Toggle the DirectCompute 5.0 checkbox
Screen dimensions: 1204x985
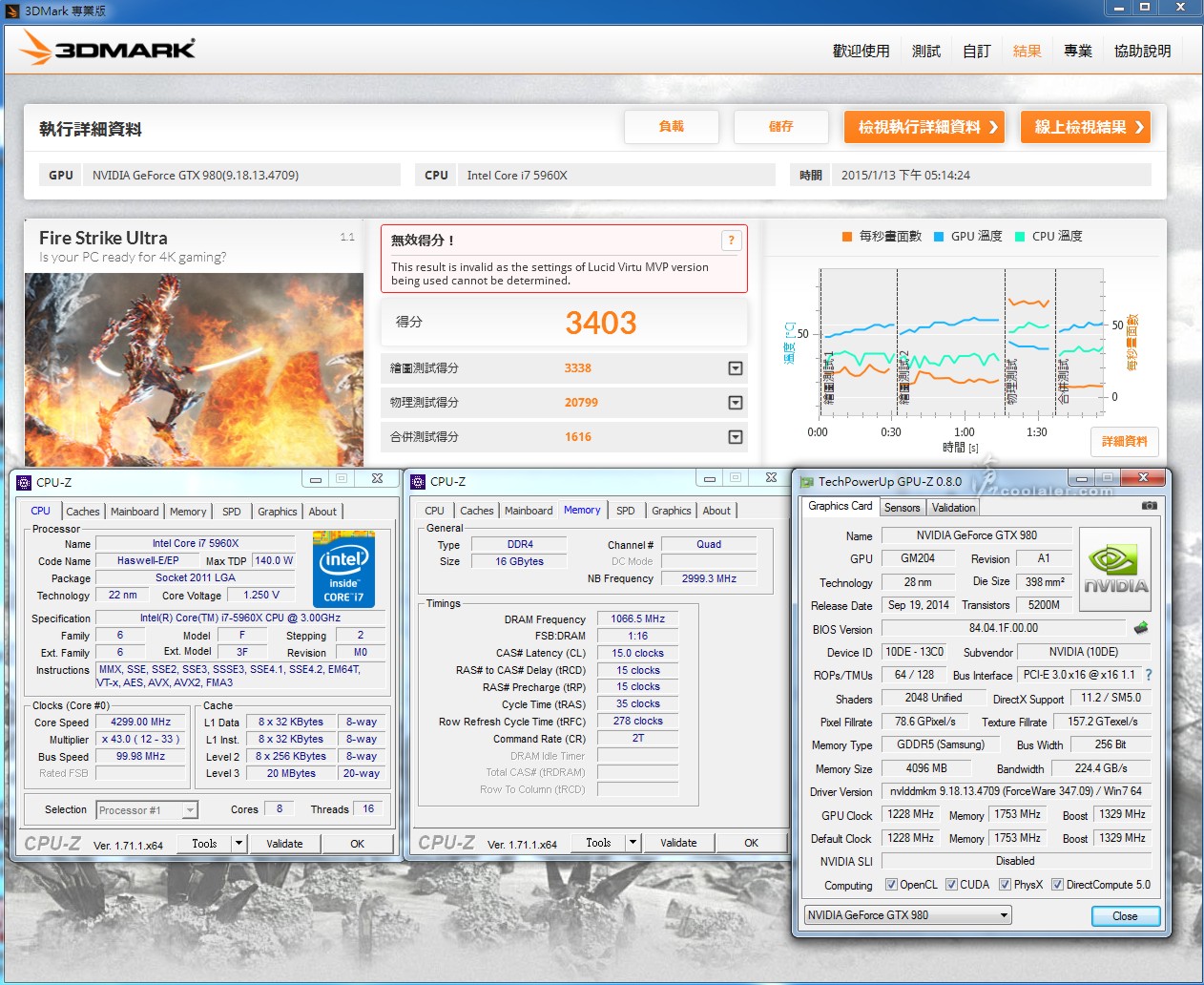click(1057, 885)
